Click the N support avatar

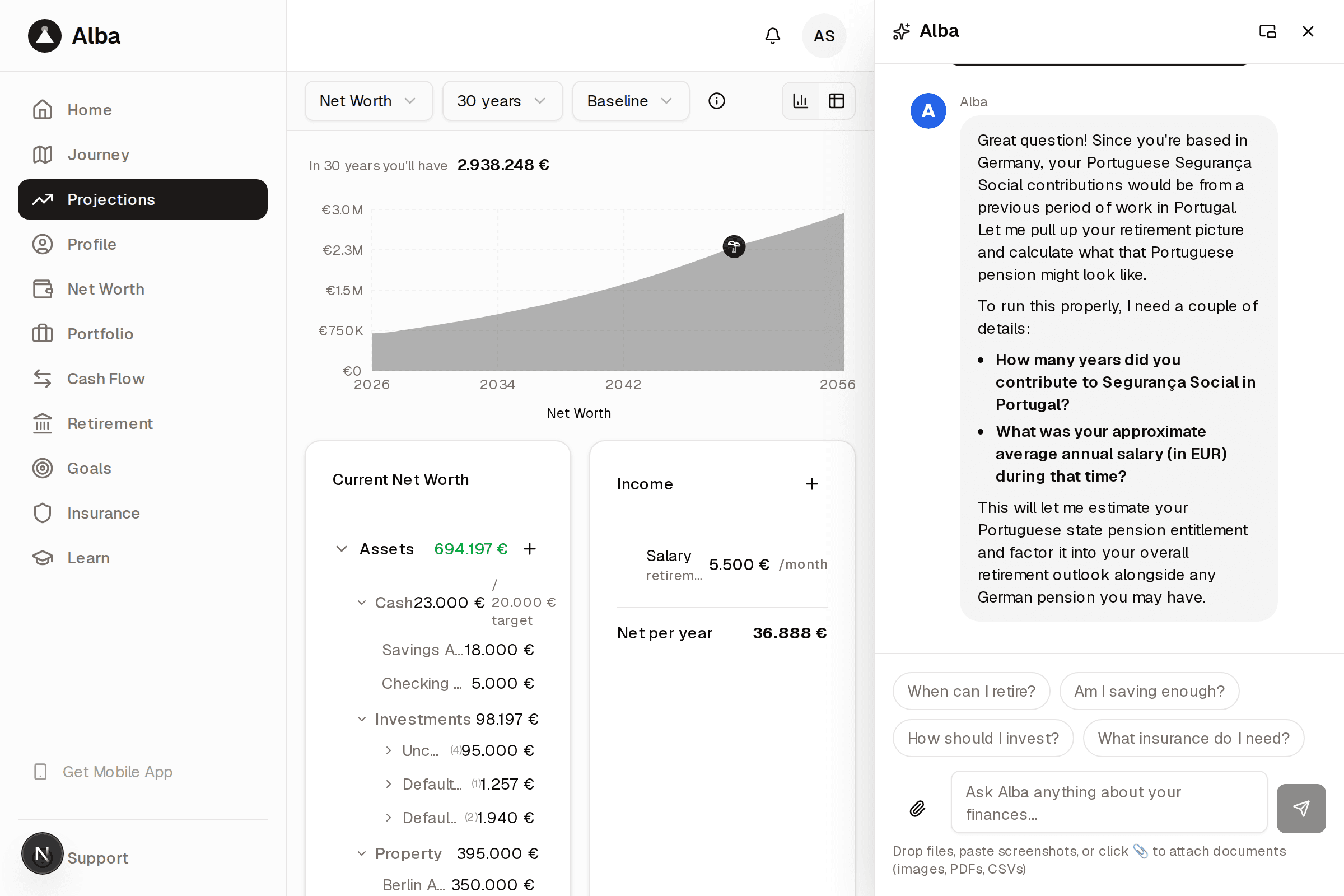coord(43,853)
